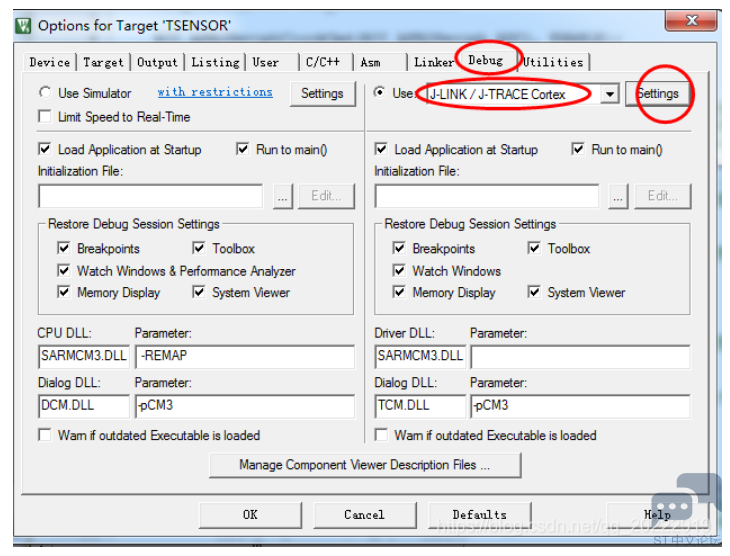The image size is (730, 556).
Task: Select the Use debugger radio button
Action: coord(380,93)
